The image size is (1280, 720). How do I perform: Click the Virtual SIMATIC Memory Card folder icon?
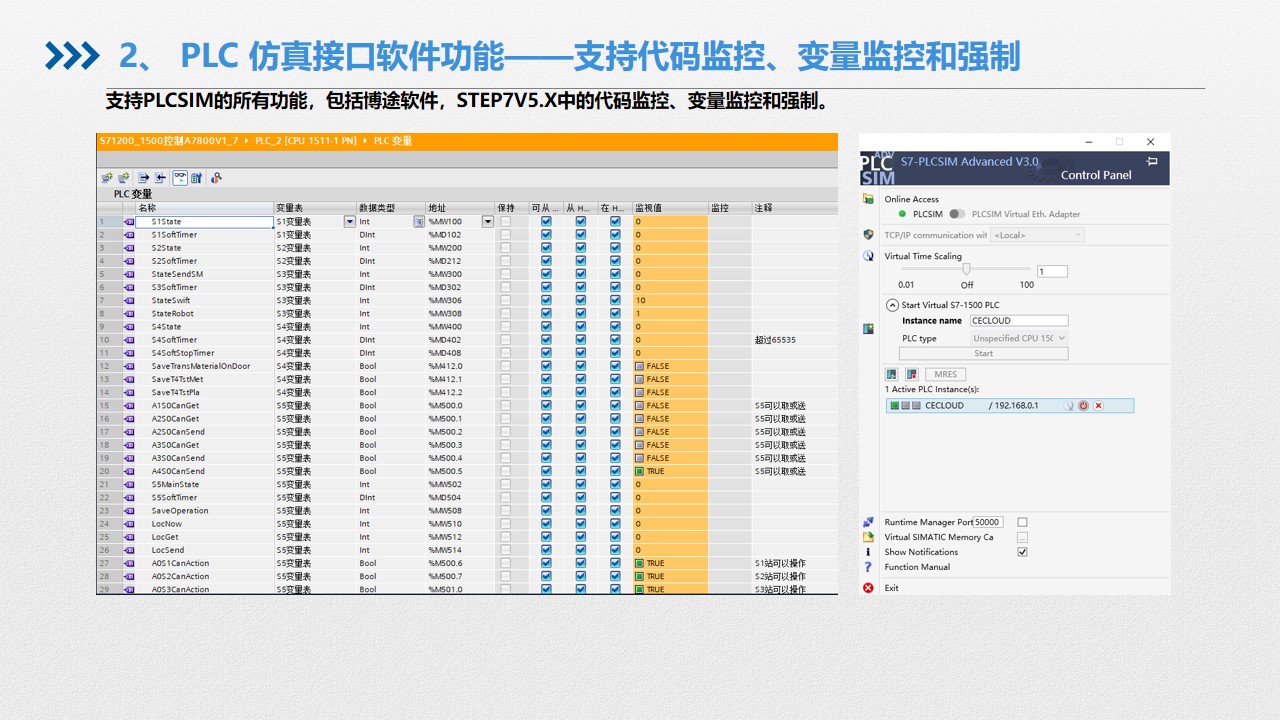[868, 537]
